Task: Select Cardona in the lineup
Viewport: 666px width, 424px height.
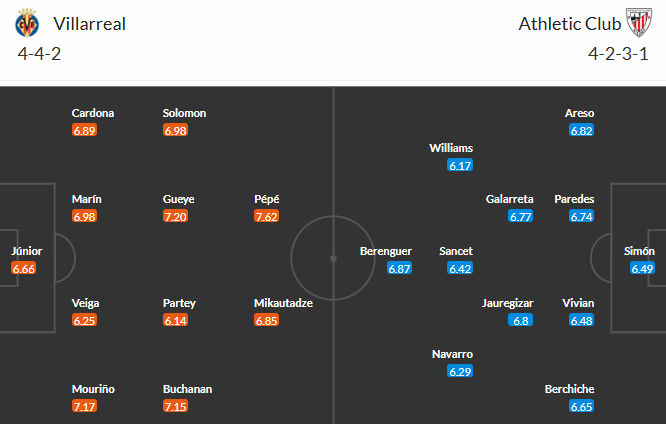Action: tap(93, 113)
